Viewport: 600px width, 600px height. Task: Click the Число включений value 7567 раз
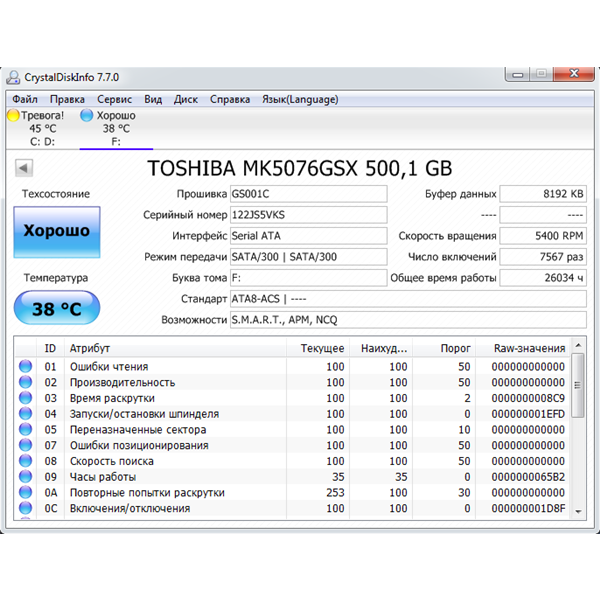(x=543, y=257)
